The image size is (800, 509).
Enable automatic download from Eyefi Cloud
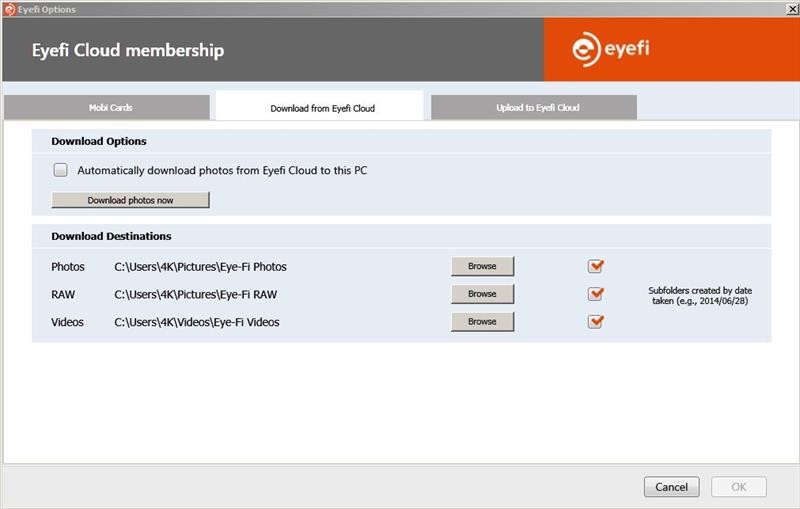pos(61,170)
